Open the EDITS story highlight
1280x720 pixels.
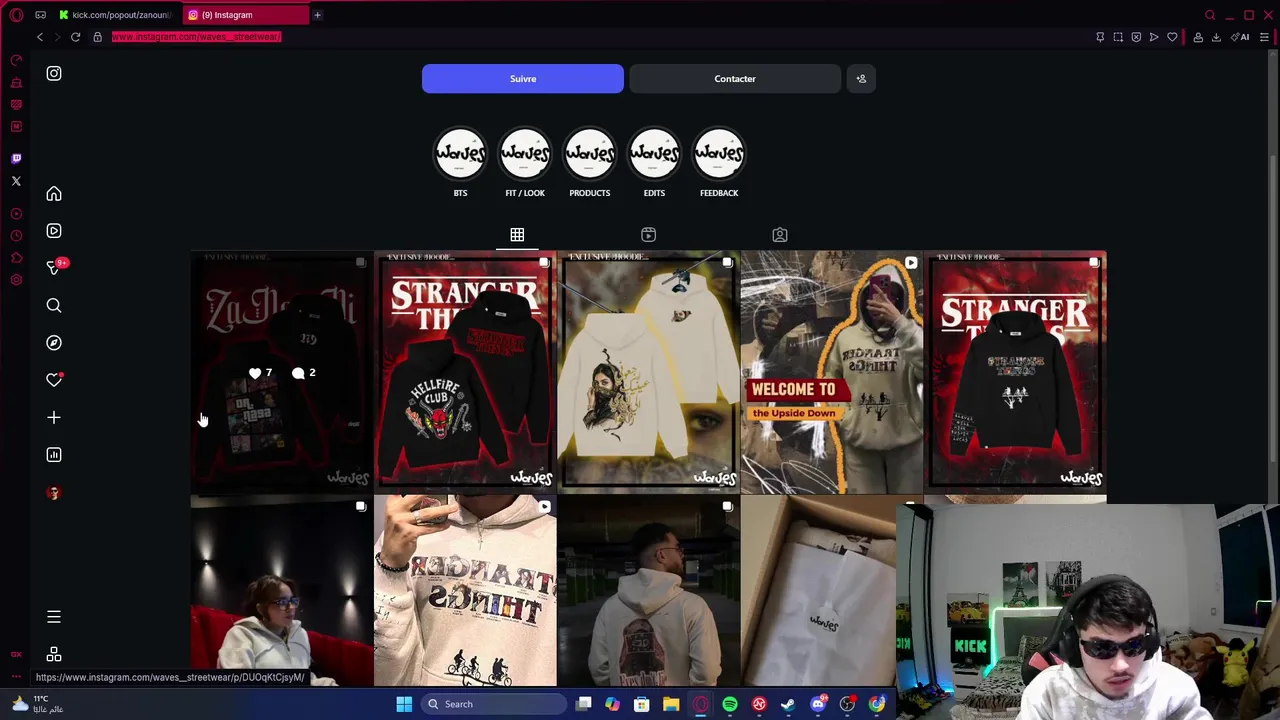click(654, 155)
